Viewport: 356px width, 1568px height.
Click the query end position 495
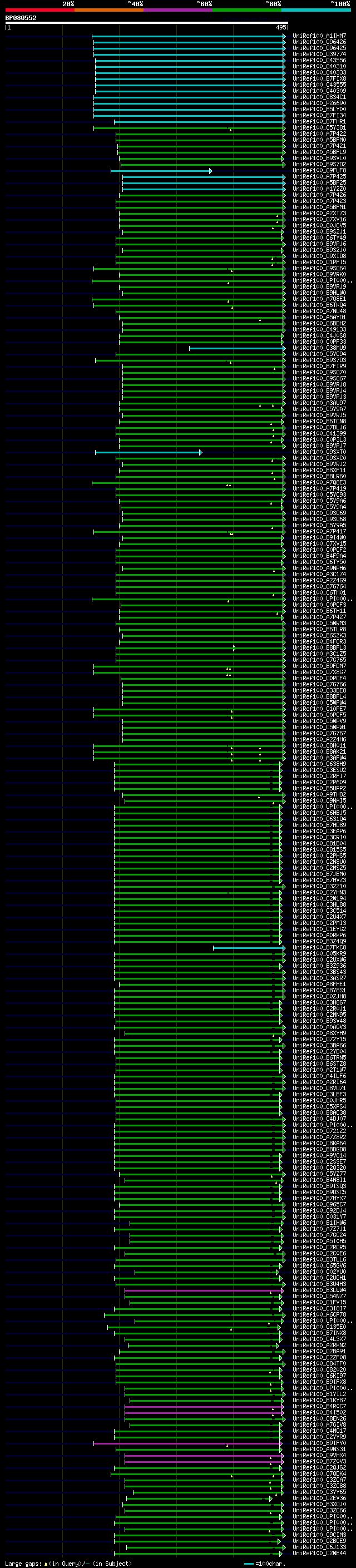(280, 27)
